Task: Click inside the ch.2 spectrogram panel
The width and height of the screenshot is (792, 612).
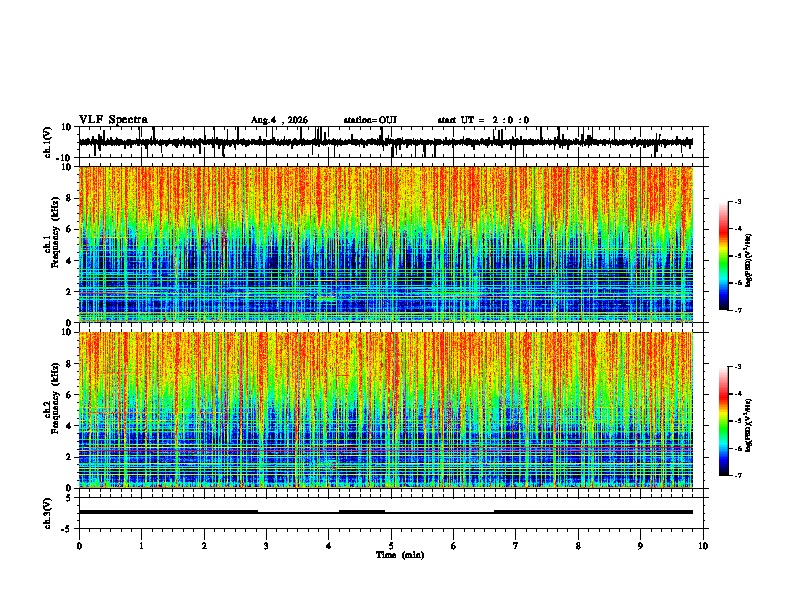Action: tap(385, 410)
